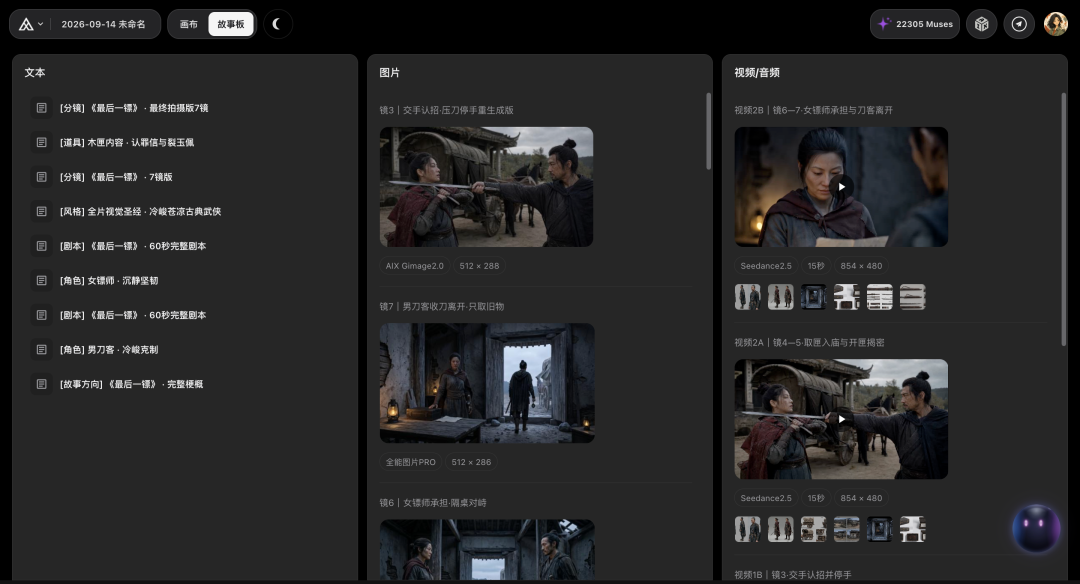Image resolution: width=1080 pixels, height=584 pixels.
Task: Open fifth reference thumbnail under video 2B
Action: click(880, 297)
